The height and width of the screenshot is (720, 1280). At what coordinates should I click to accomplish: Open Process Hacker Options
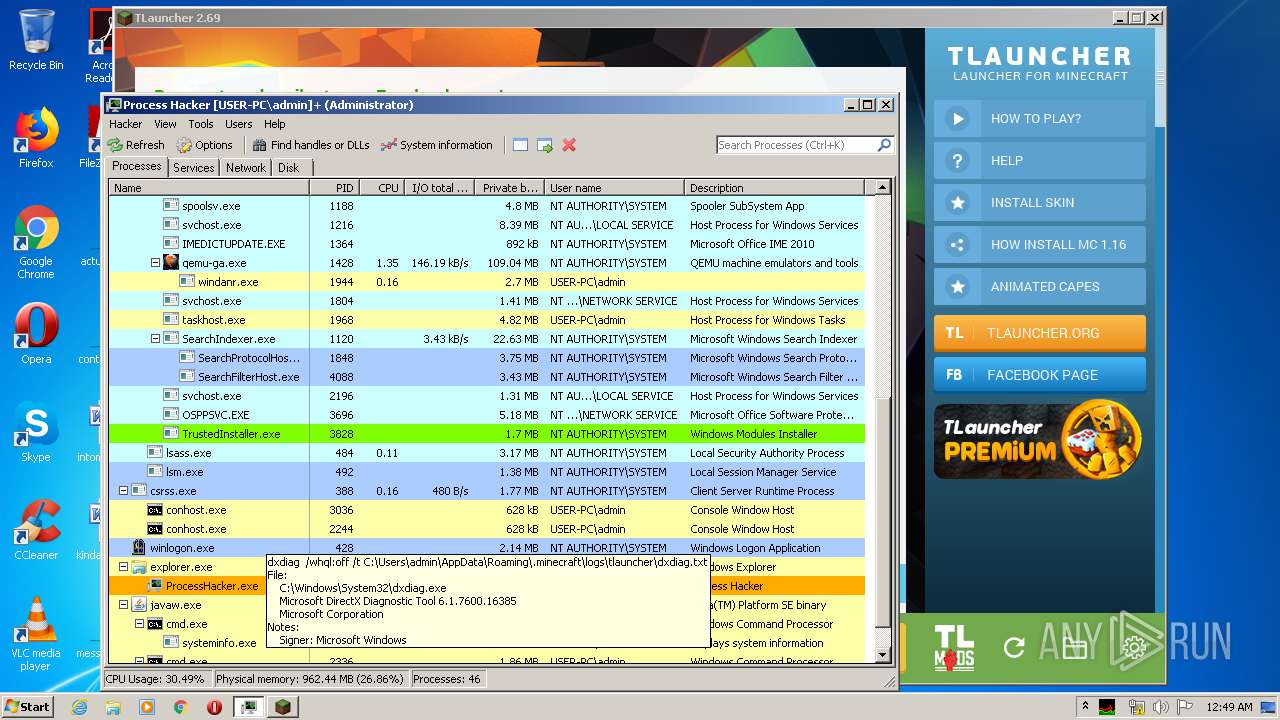pyautogui.click(x=204, y=145)
